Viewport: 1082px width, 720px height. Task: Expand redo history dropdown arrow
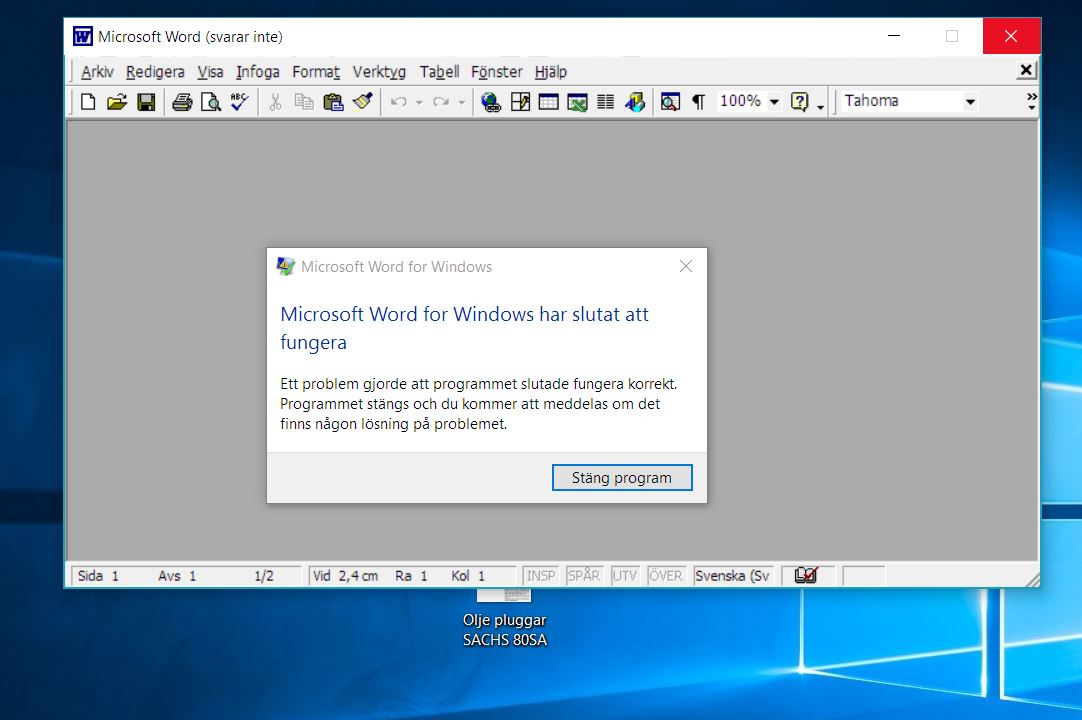[462, 102]
